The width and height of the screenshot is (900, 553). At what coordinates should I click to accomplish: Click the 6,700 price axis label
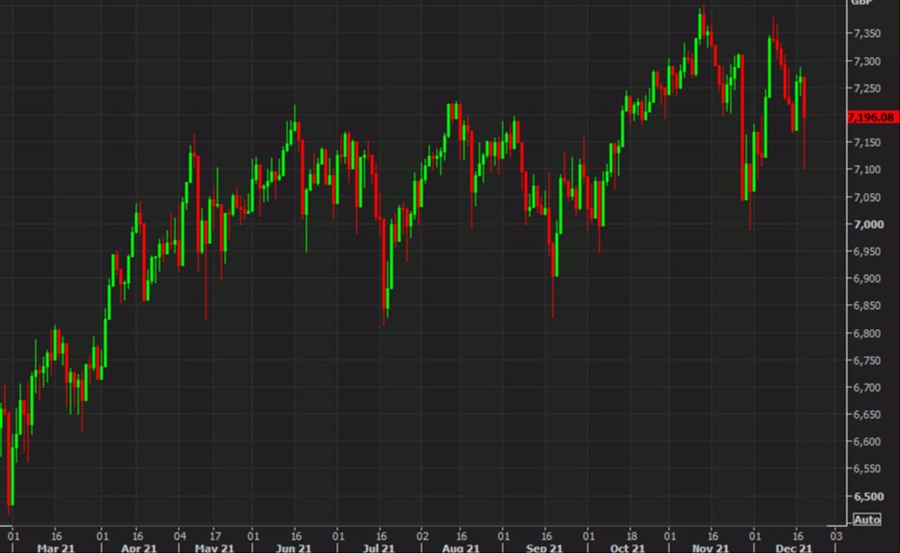click(x=867, y=388)
